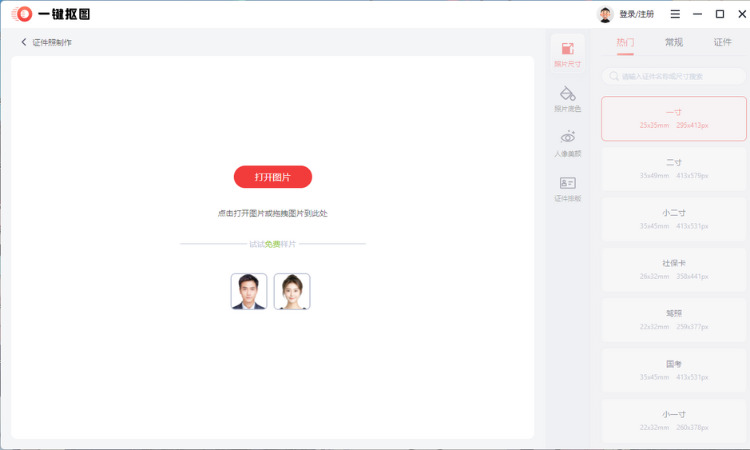Viewport: 750px width, 450px height.
Task: Open the 证件排版 ID layout tool
Action: point(567,188)
